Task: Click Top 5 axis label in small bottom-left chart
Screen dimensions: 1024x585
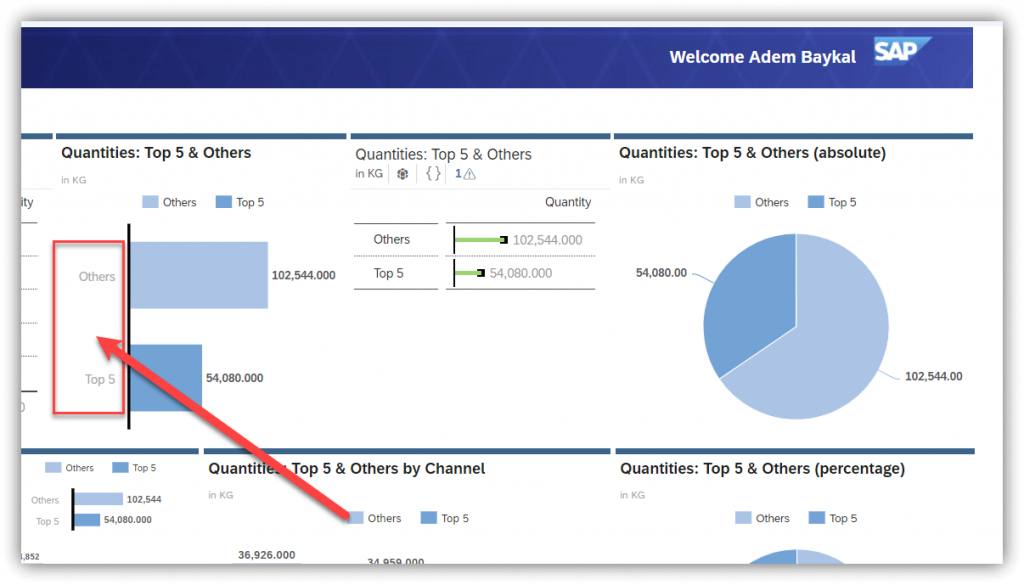Action: [48, 521]
